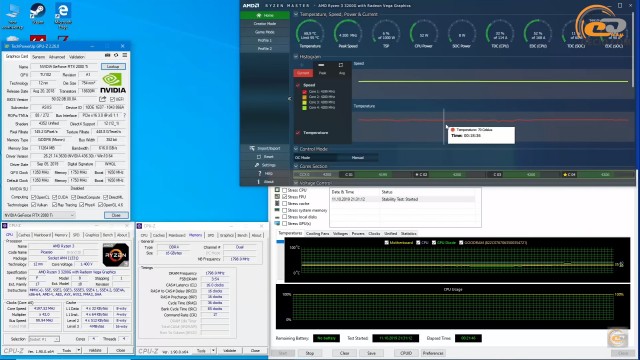Click the About info icon in Ryzen Master

click(x=258, y=182)
